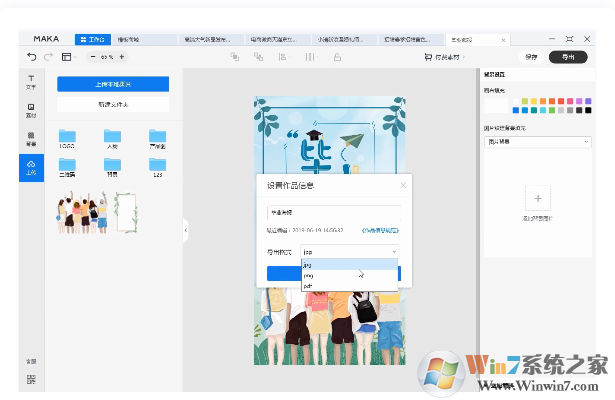615x400 pixels.
Task: Expand the export format dropdown
Action: 349,252
